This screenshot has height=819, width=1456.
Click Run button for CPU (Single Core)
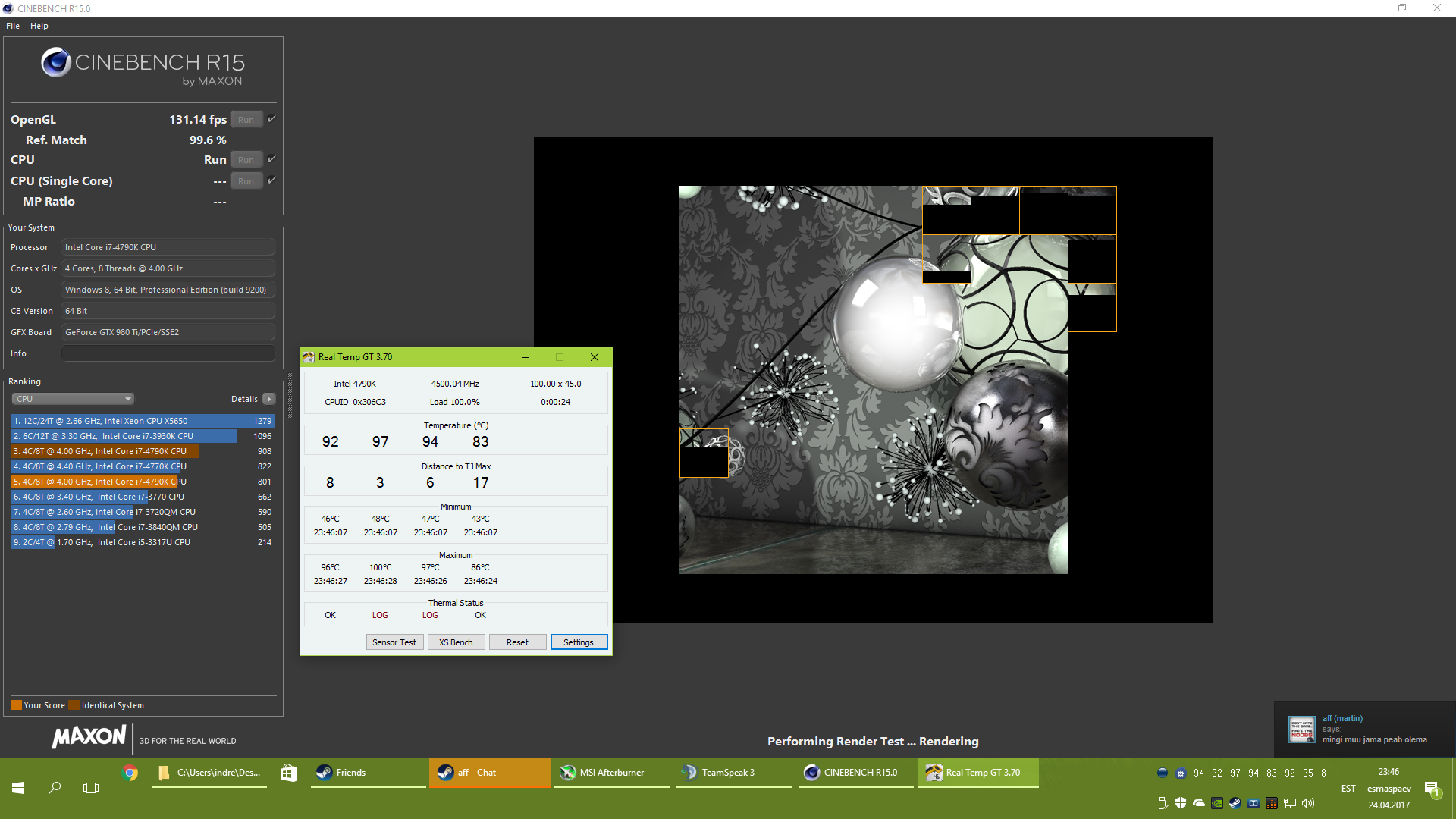click(246, 180)
